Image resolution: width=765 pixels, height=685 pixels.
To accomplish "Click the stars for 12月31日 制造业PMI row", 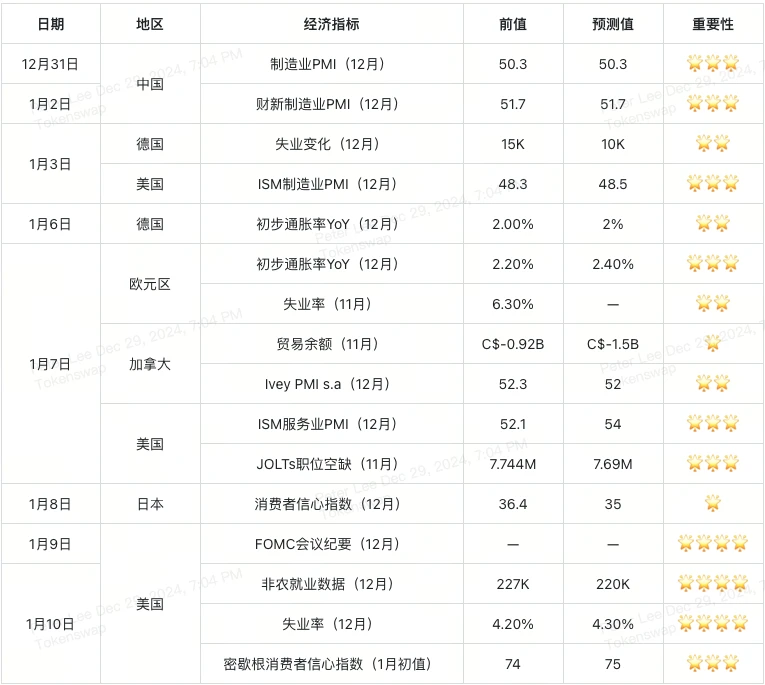I will click(712, 64).
